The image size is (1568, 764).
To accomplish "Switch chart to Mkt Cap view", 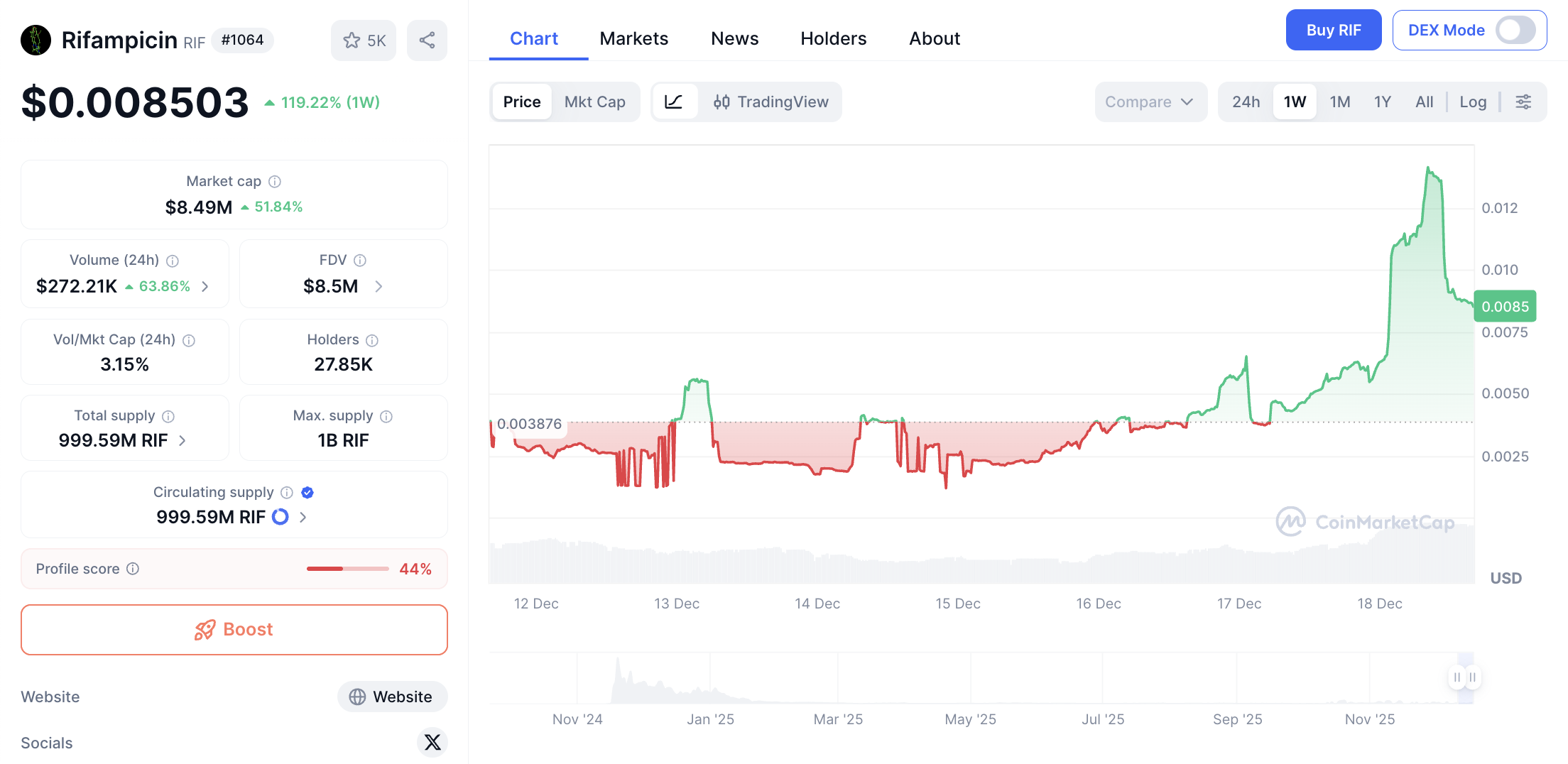I will click(x=594, y=102).
